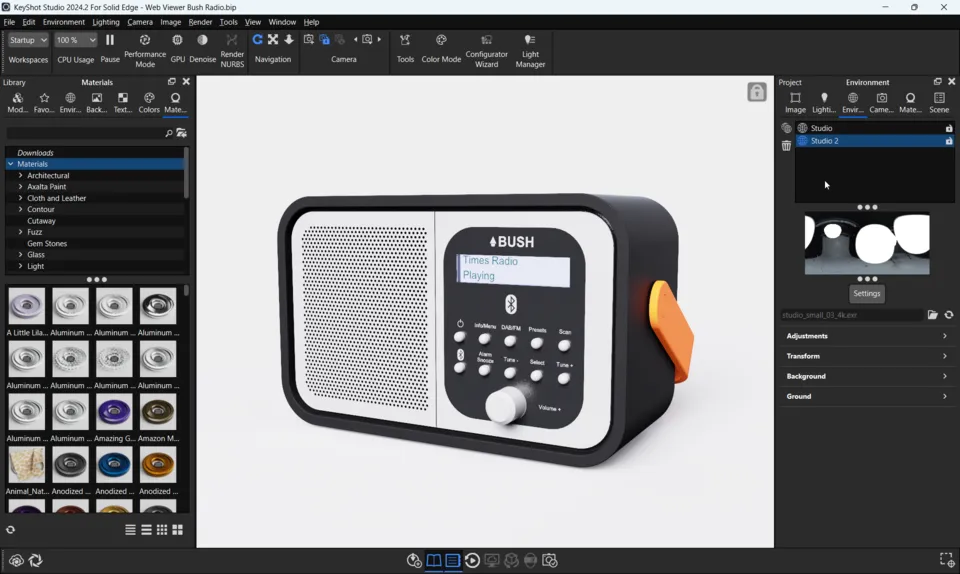The height and width of the screenshot is (574, 960).
Task: Expand the Glass folder
Action: (20, 255)
